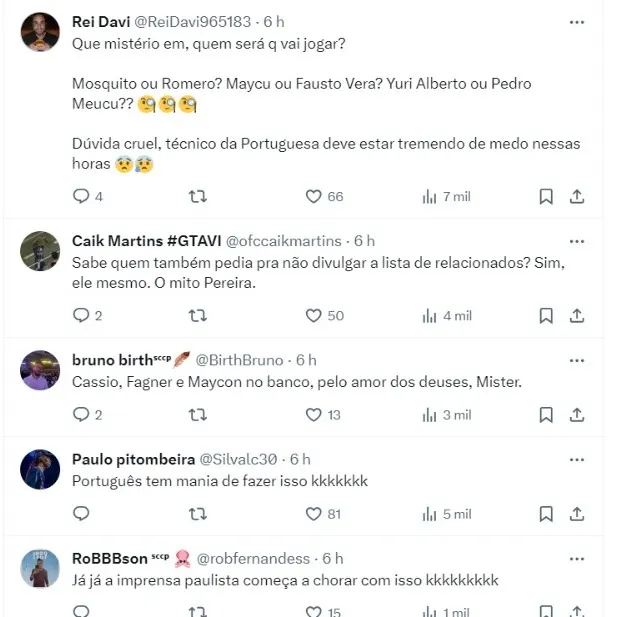The image size is (618, 617).
Task: Open more options on Rei Davi's tweet
Action: point(577,22)
